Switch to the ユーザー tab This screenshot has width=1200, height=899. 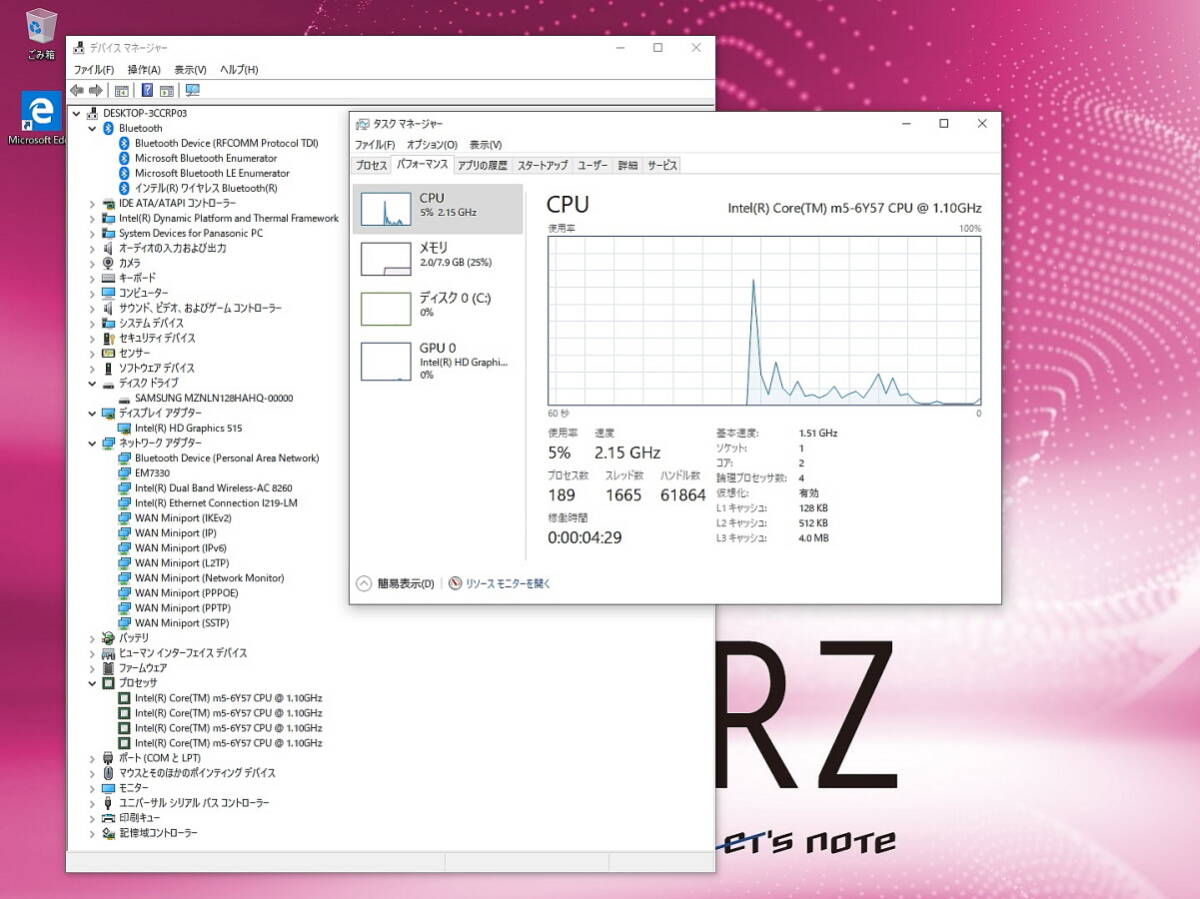593,165
